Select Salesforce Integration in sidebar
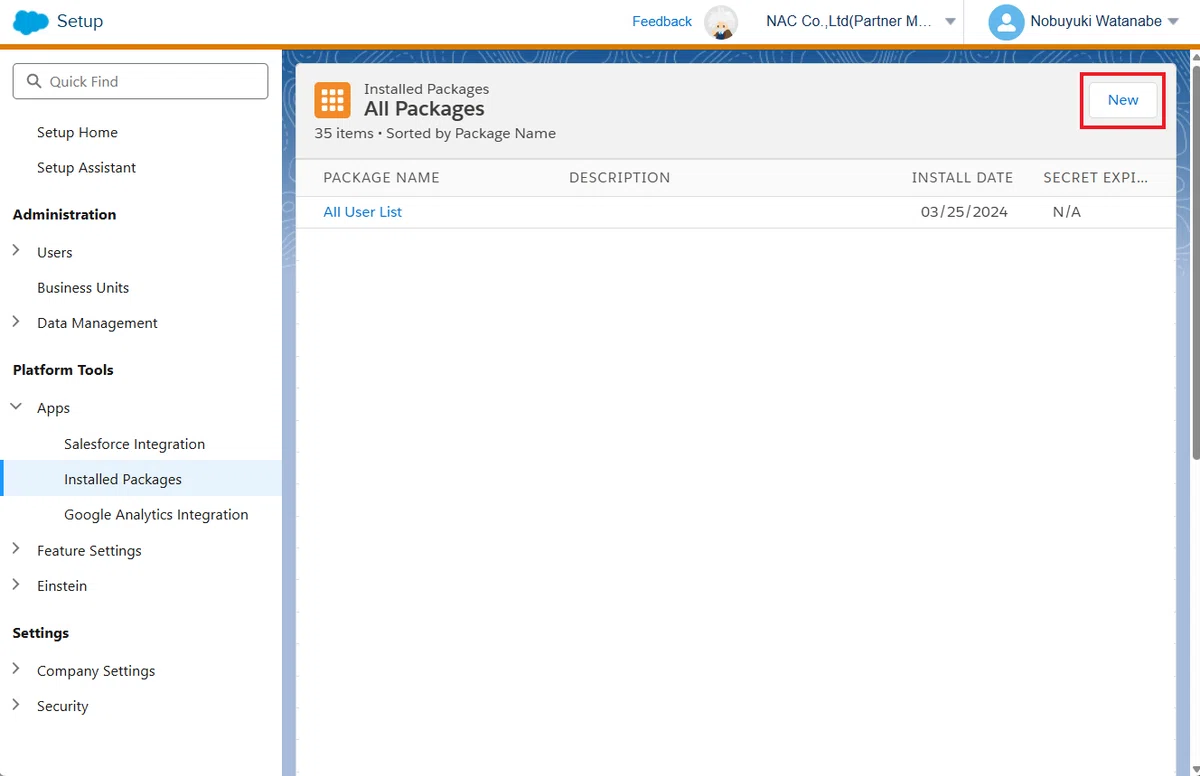Image resolution: width=1200 pixels, height=776 pixels. pos(134,444)
